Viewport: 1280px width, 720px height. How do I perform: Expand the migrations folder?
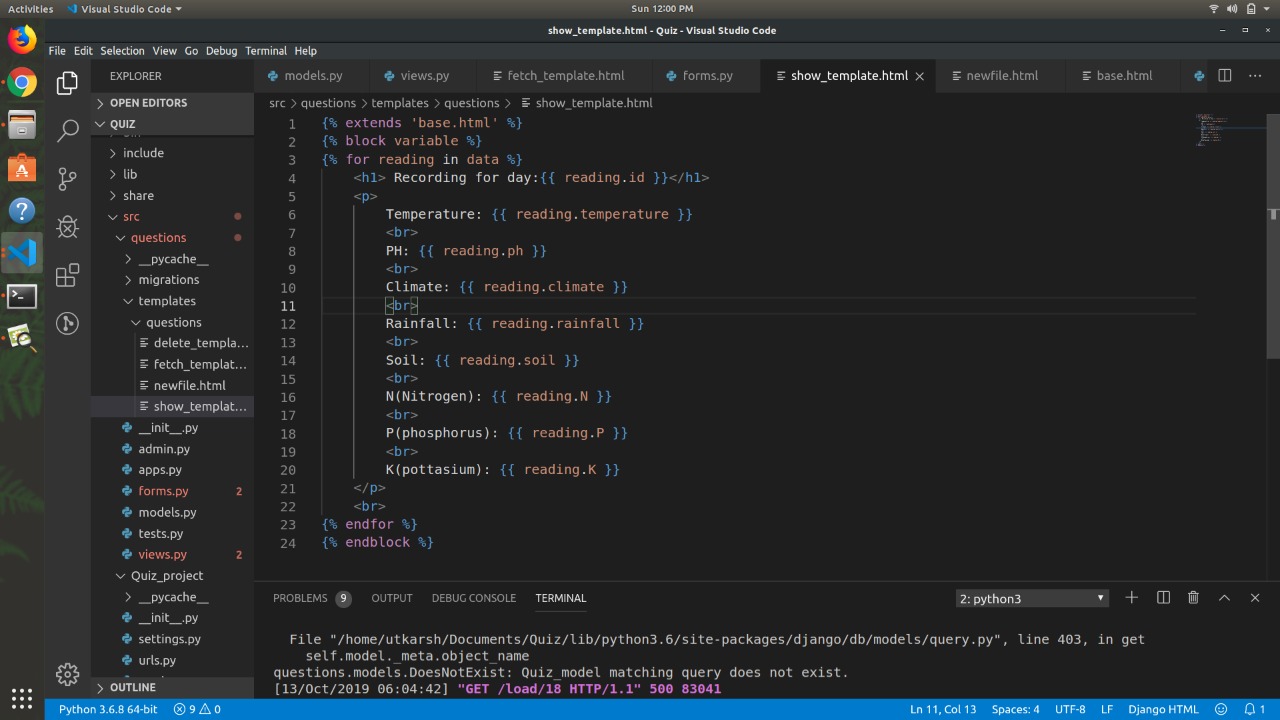click(x=168, y=280)
